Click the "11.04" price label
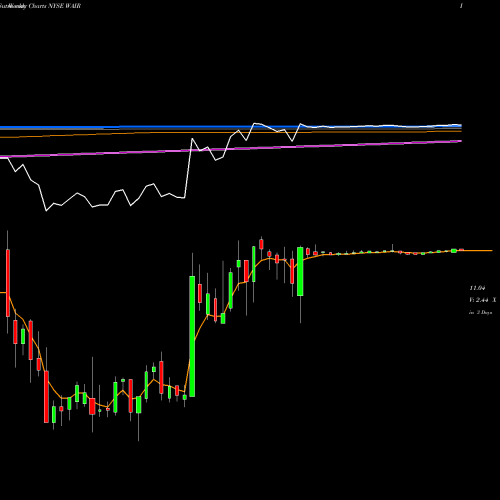 pyautogui.click(x=477, y=288)
